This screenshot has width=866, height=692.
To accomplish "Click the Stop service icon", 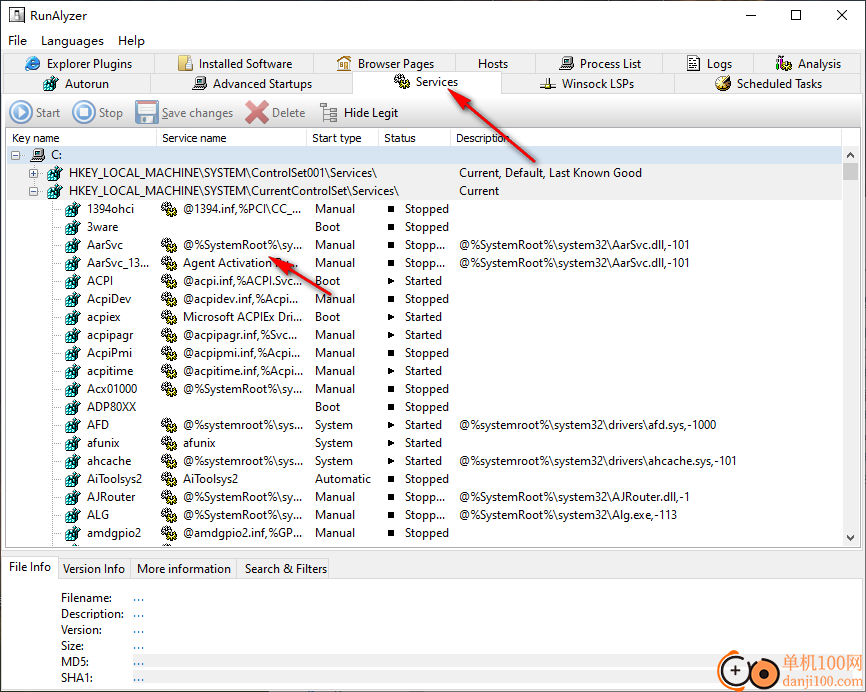I will tap(84, 113).
